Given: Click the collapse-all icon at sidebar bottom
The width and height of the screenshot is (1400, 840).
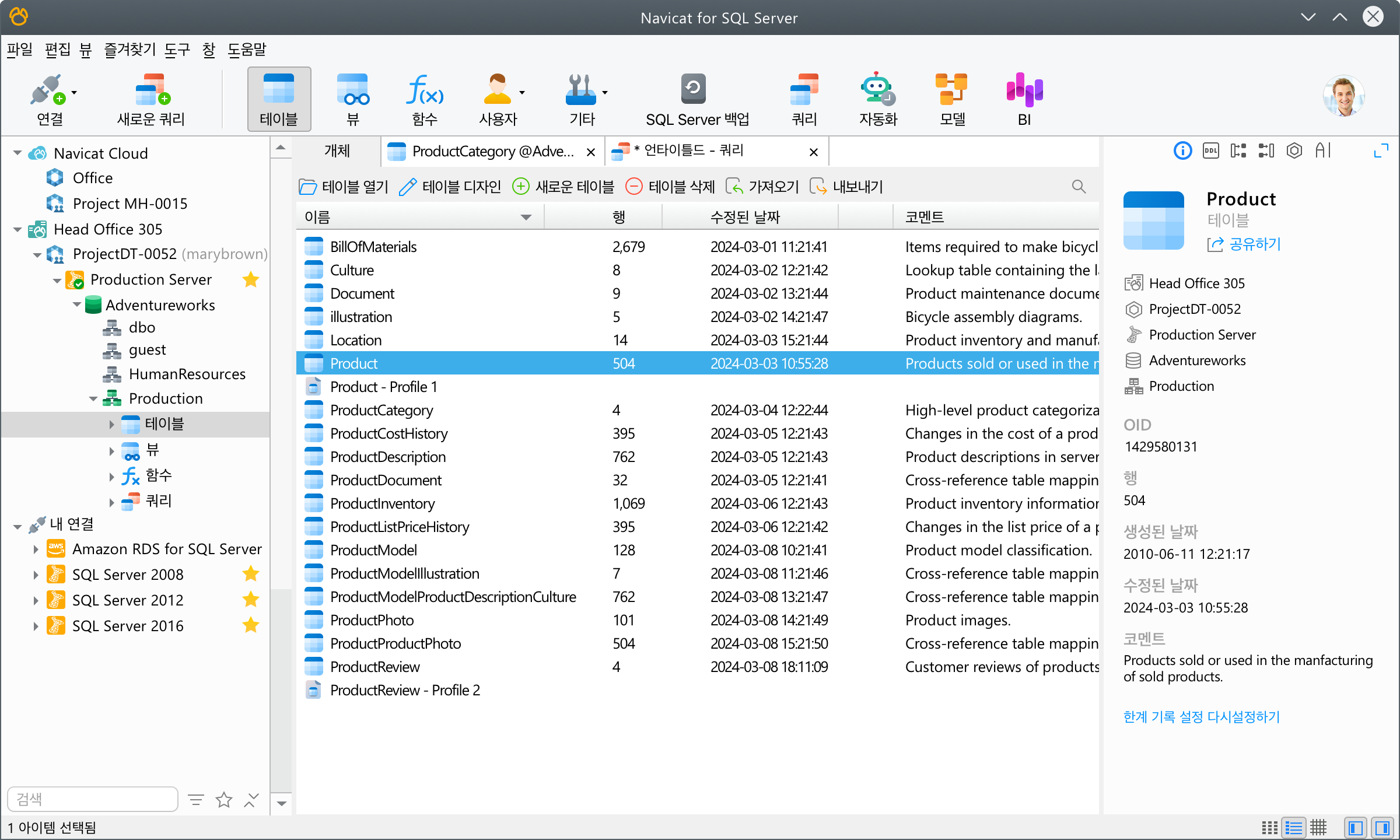Looking at the screenshot, I should [251, 799].
